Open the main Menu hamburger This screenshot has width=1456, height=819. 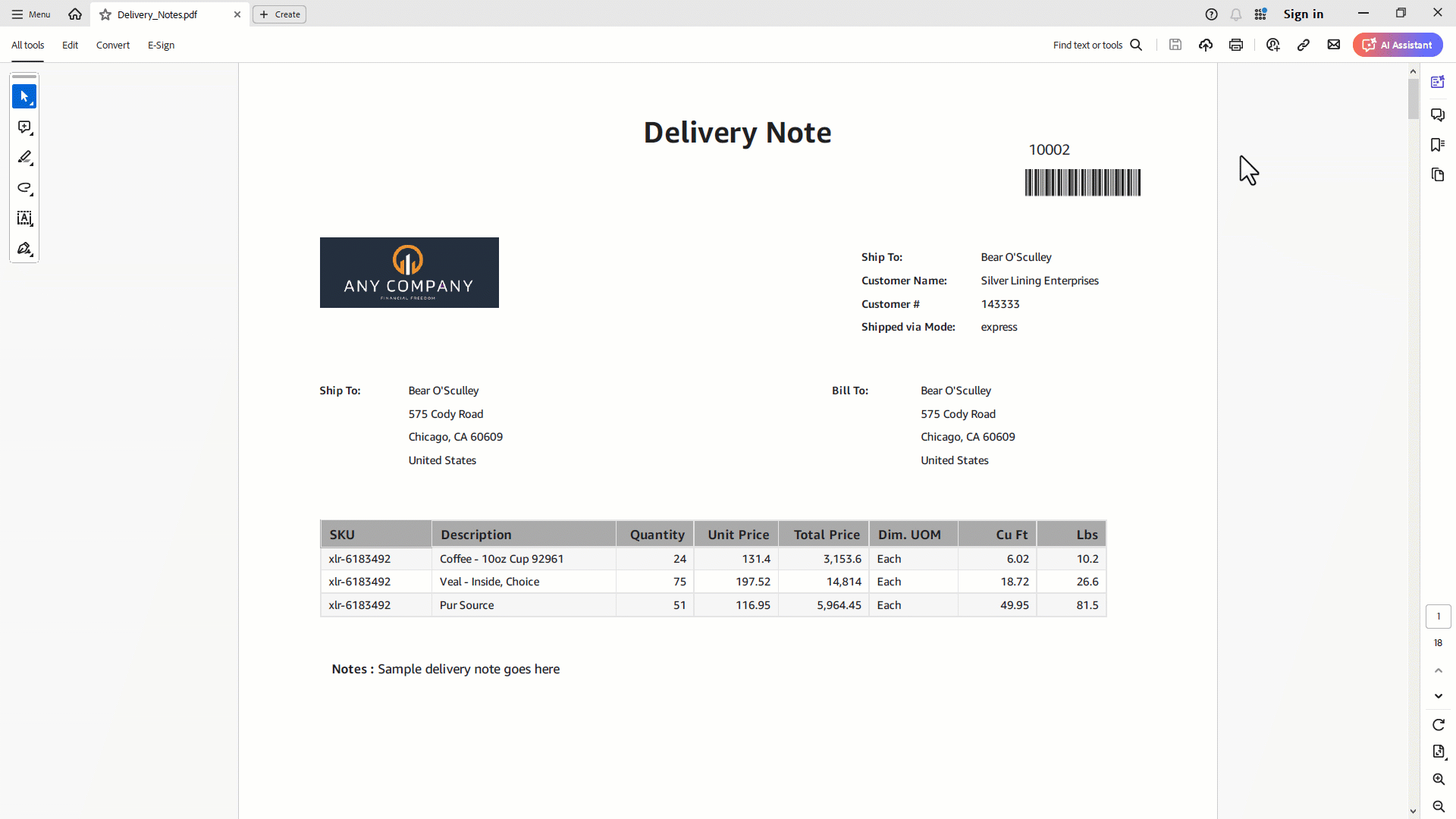point(31,14)
